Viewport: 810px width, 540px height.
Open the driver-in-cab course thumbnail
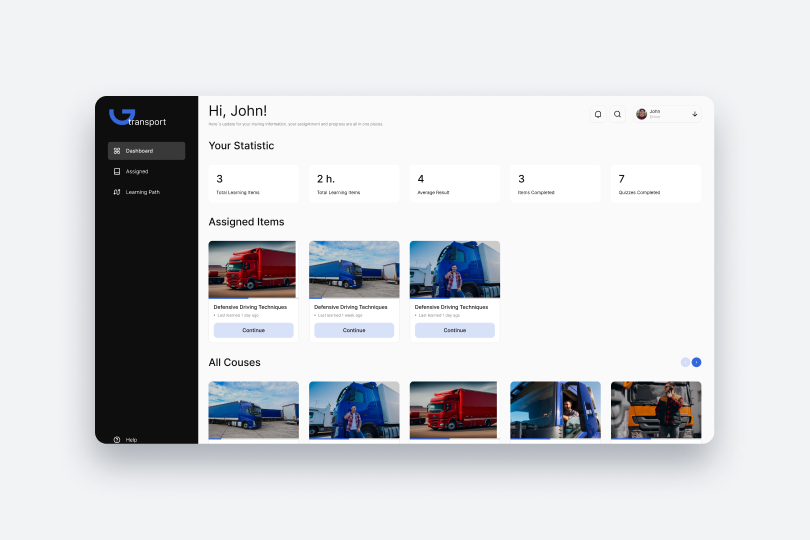pyautogui.click(x=555, y=409)
